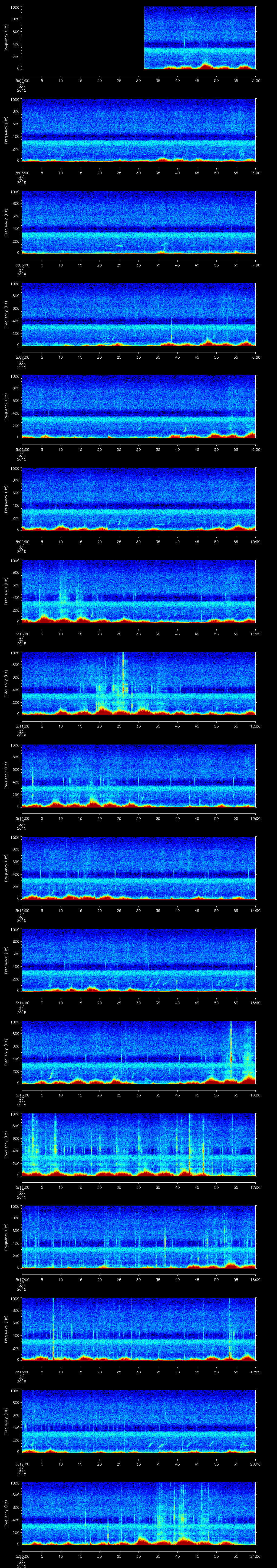
Task: Click the dark 400 Hz band in the 5:09:00 spectrogram
Action: tap(139, 505)
